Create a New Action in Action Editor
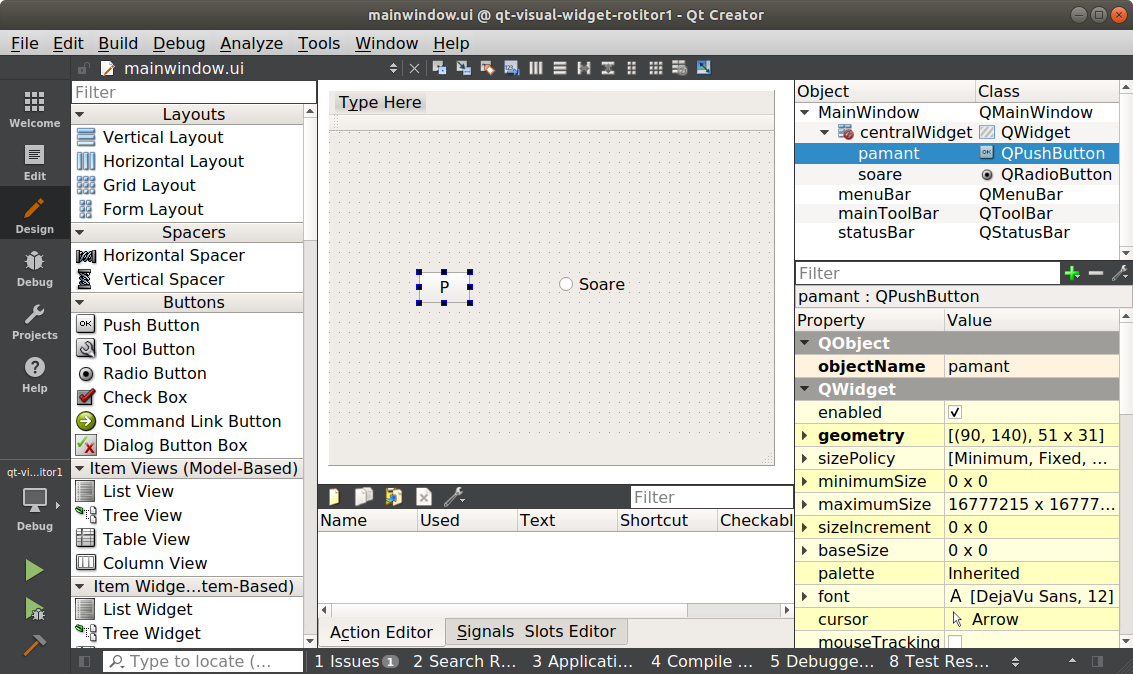1133x674 pixels. [336, 496]
